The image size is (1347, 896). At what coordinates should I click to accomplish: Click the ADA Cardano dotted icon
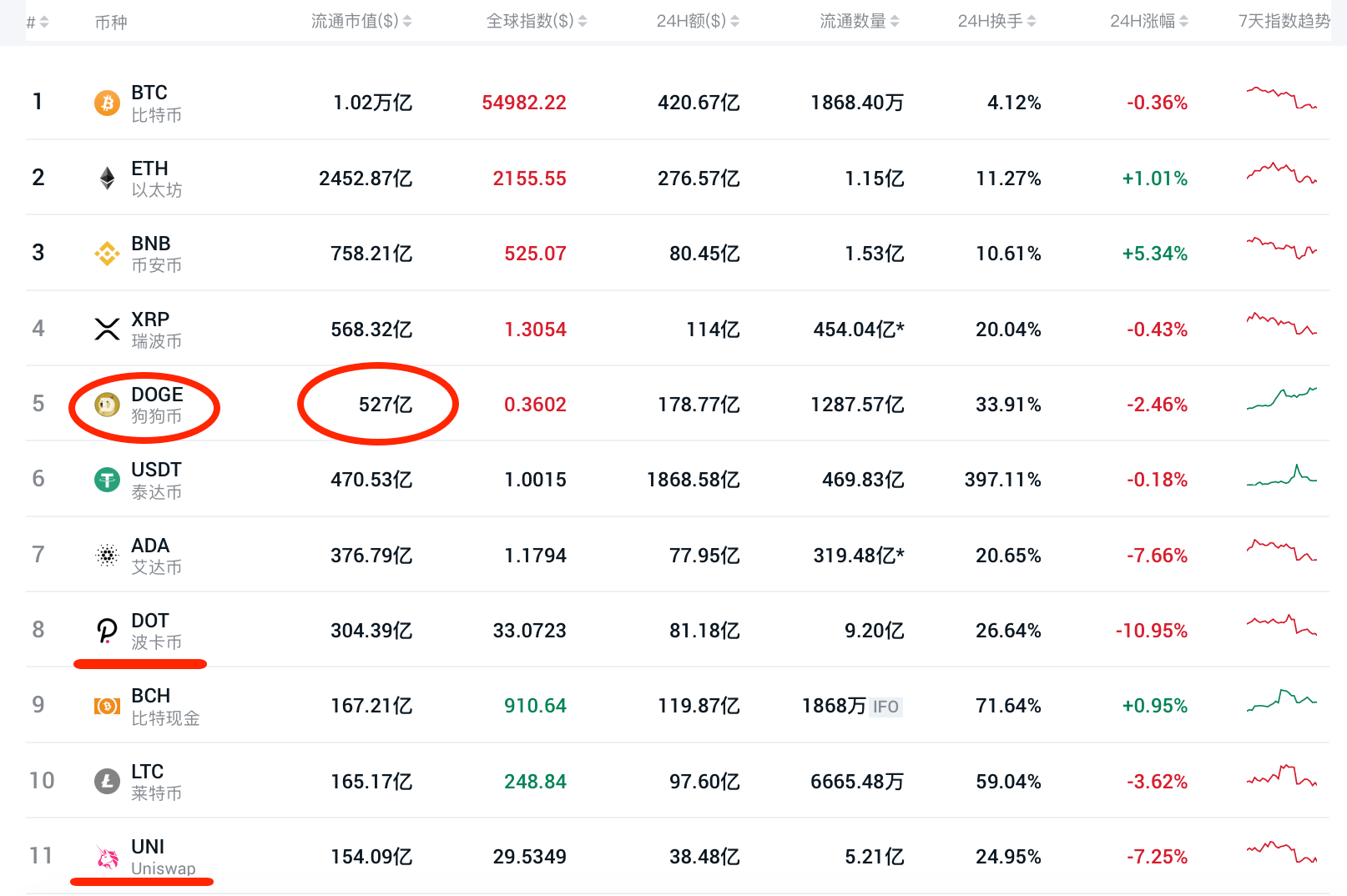107,555
